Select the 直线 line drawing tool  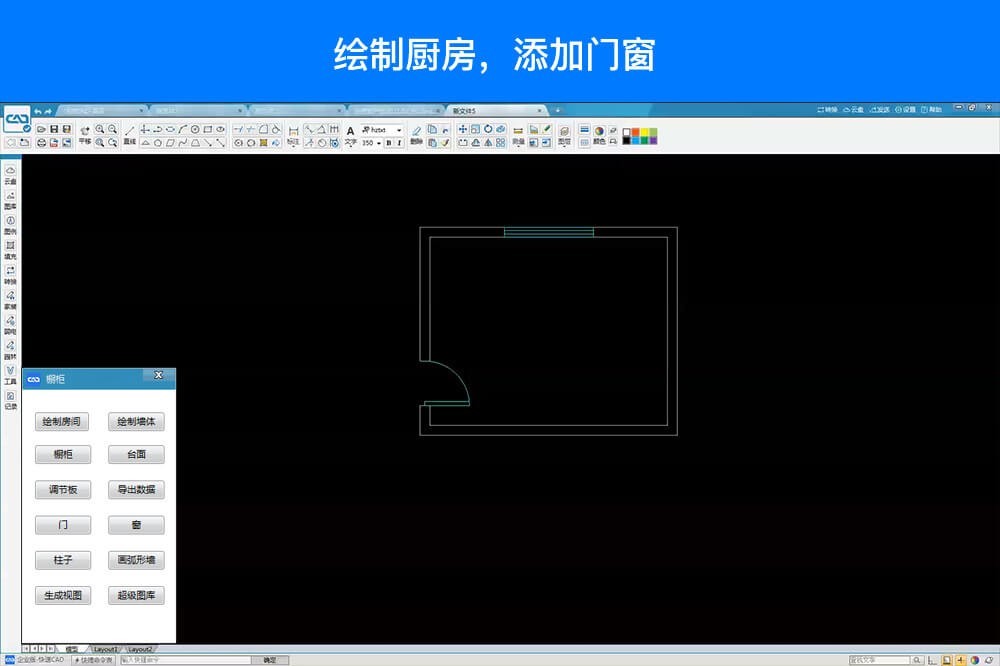pyautogui.click(x=129, y=135)
